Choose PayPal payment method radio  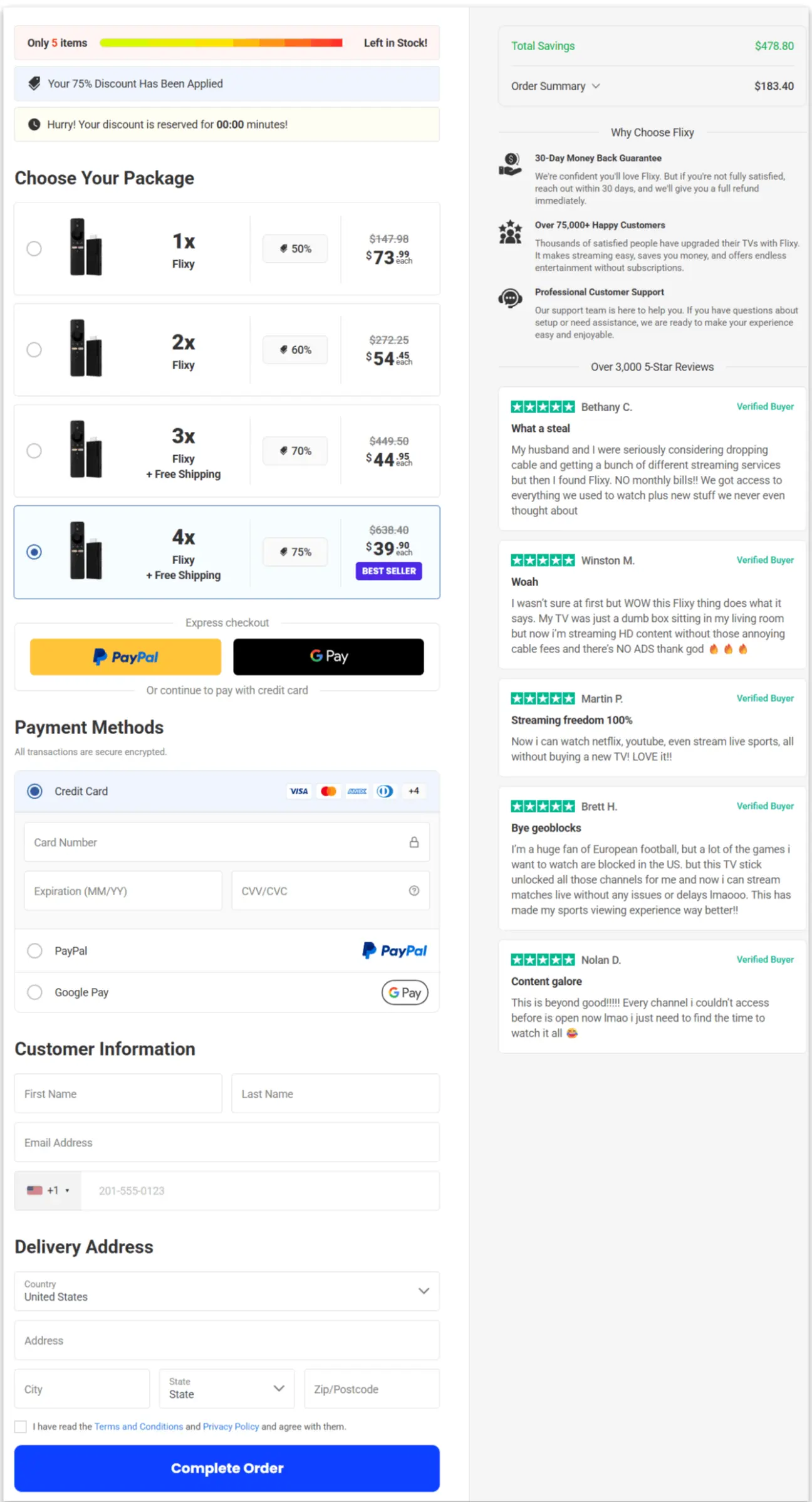[35, 951]
